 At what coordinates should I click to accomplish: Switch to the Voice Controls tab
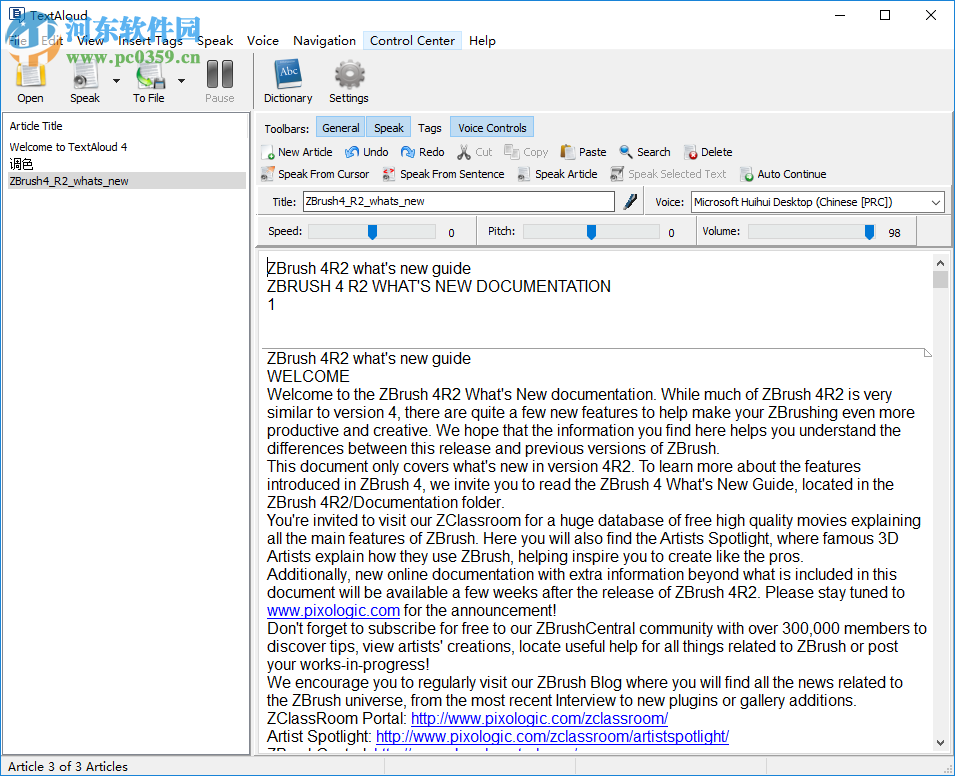pyautogui.click(x=491, y=127)
